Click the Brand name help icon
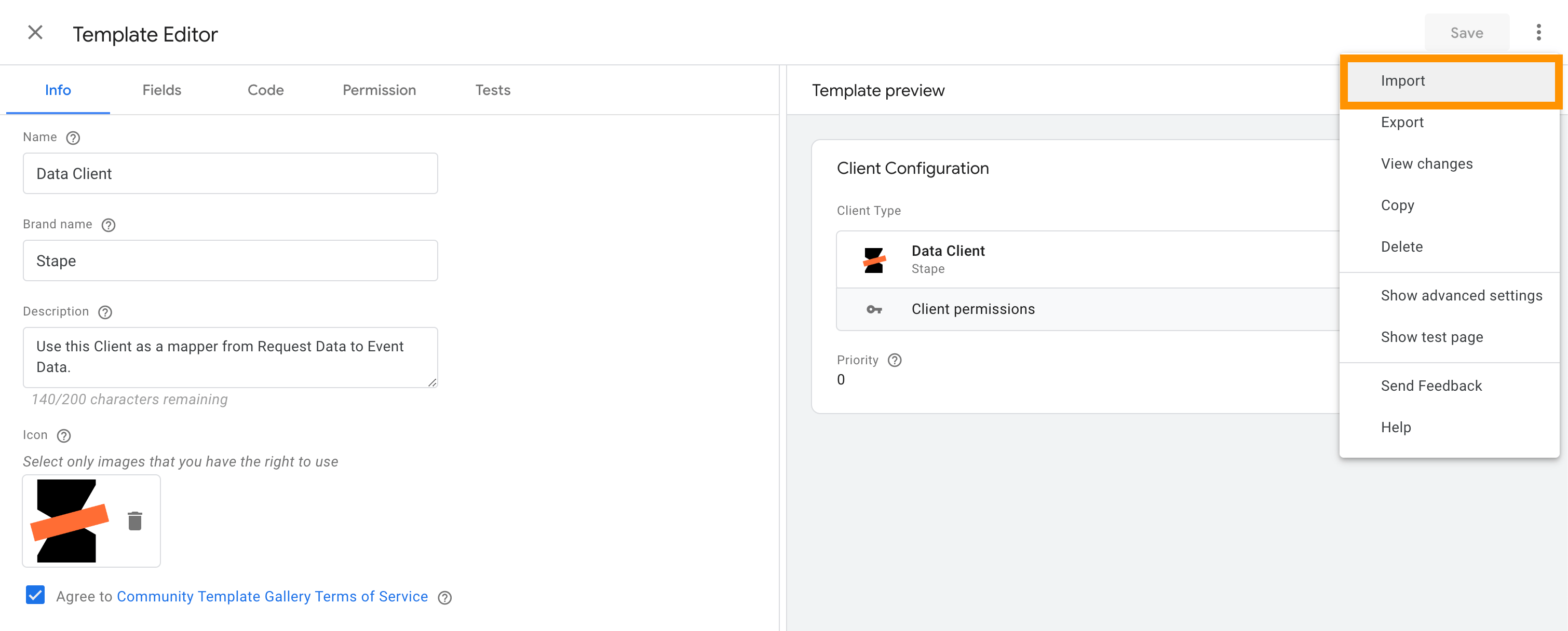The height and width of the screenshot is (631, 1568). [109, 225]
